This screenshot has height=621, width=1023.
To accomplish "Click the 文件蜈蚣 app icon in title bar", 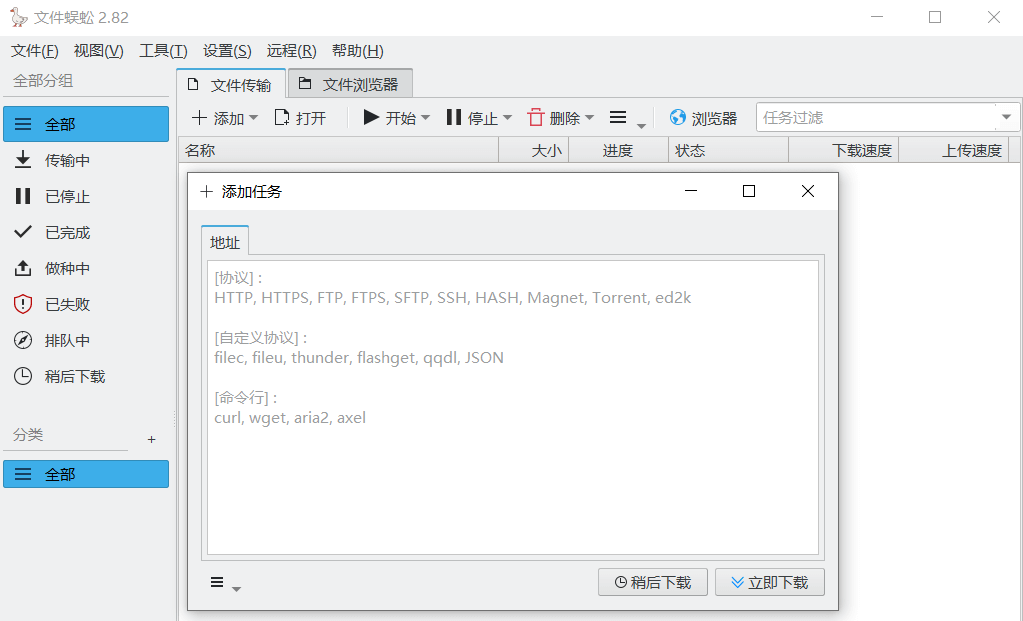I will click(18, 17).
